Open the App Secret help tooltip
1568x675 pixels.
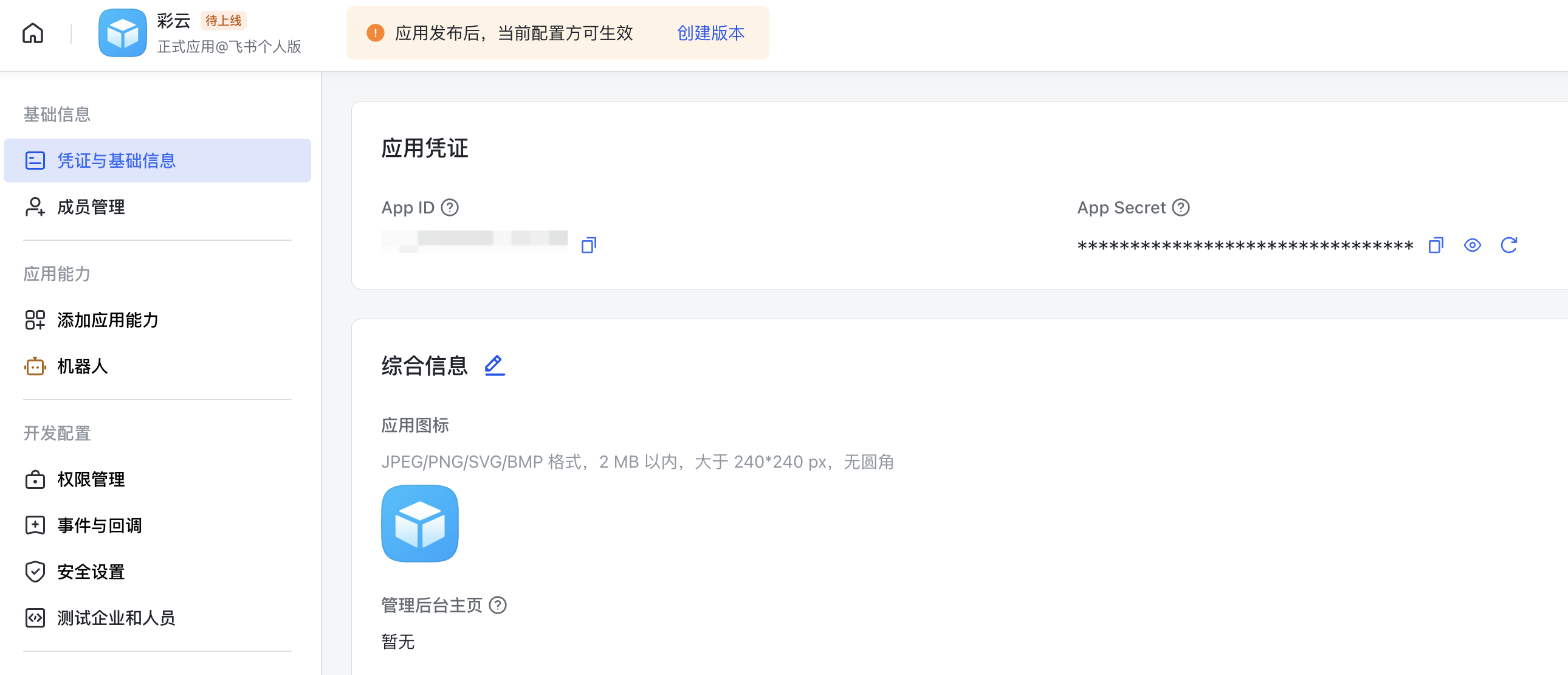tap(1182, 208)
